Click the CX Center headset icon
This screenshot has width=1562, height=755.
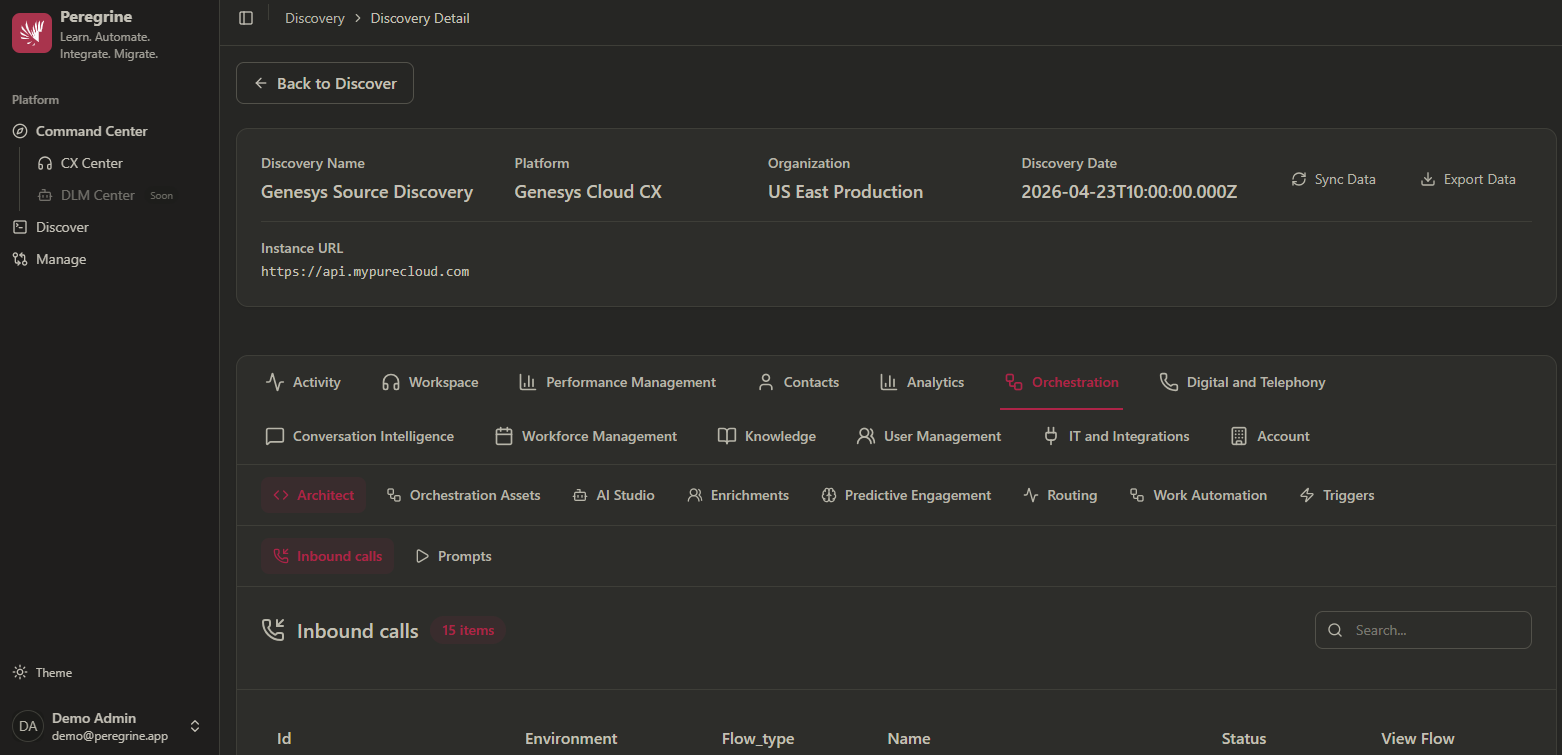[x=45, y=163]
